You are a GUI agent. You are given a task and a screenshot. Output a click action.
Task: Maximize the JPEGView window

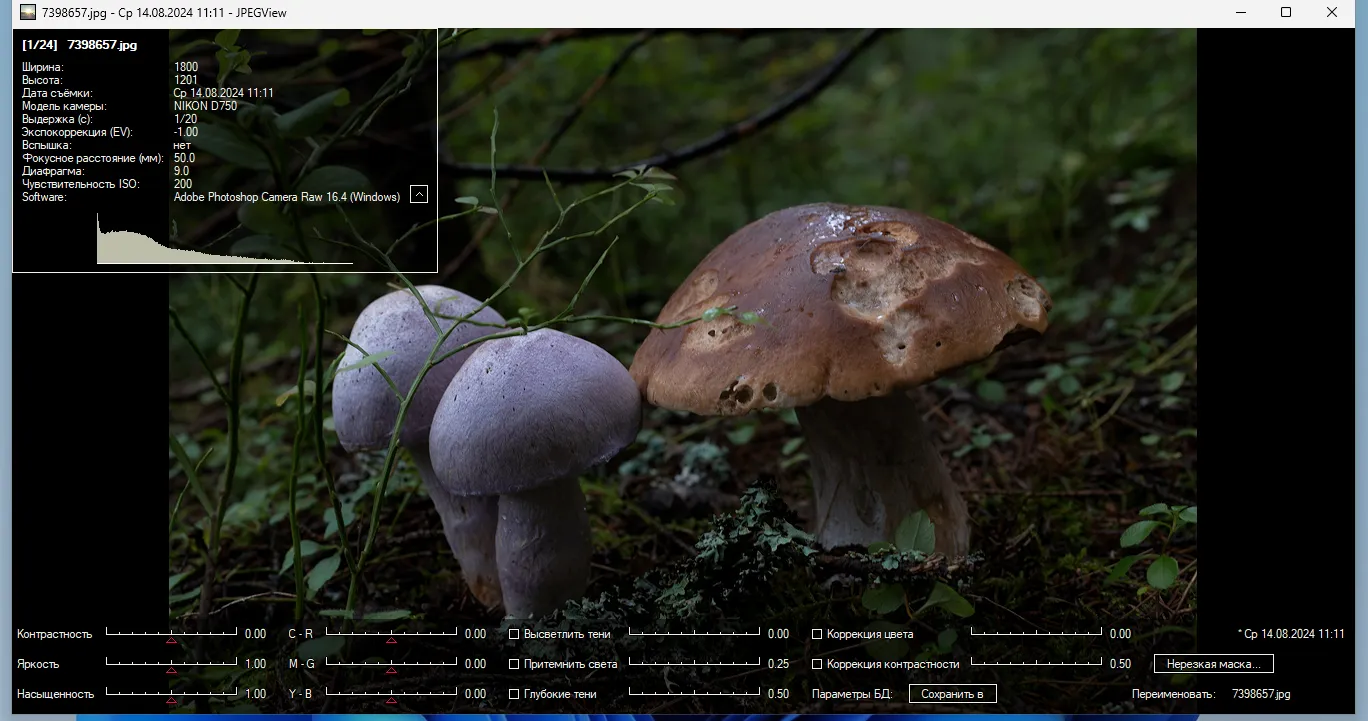1286,13
